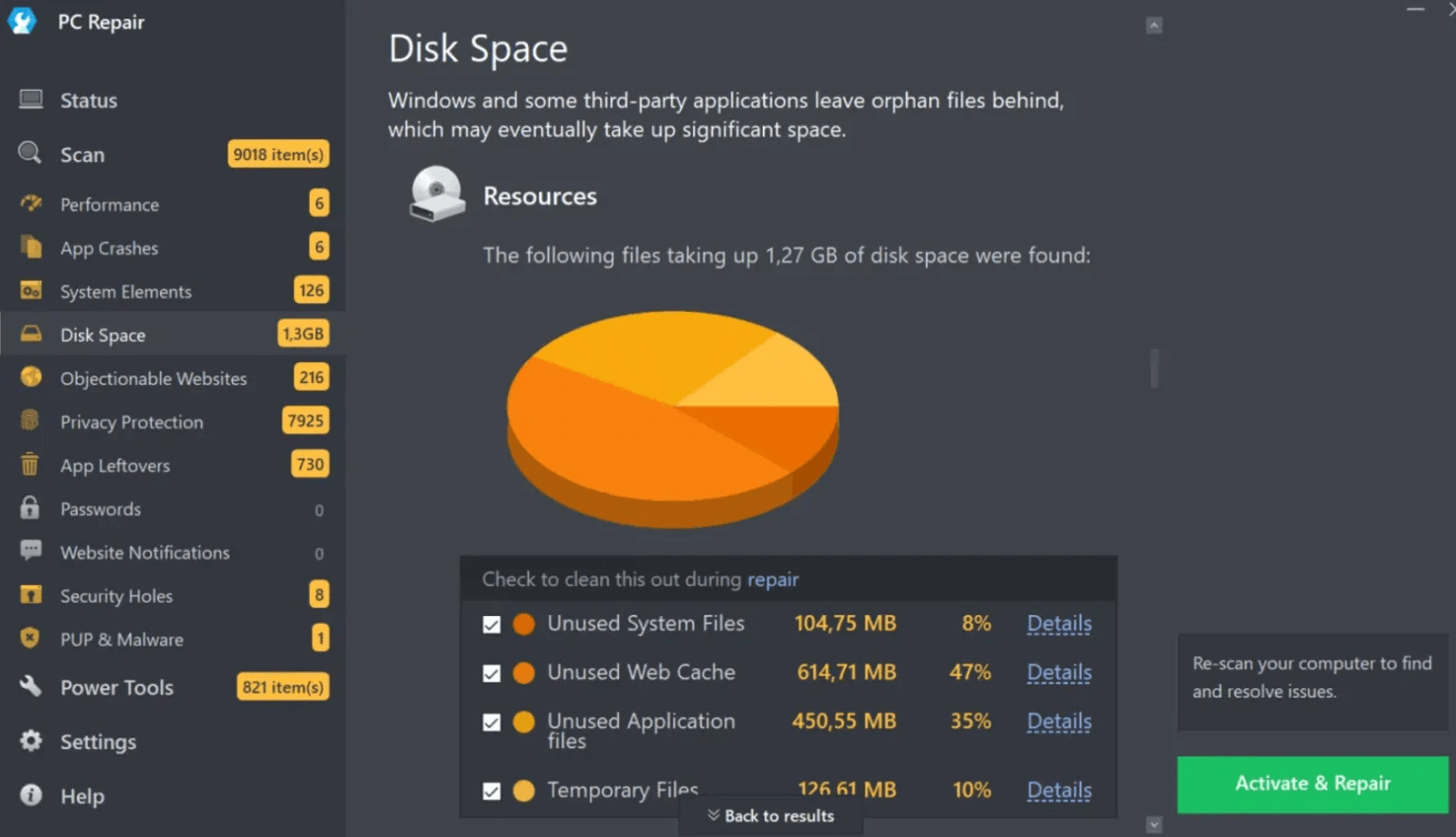Click the Performance gauge icon in sidebar

pyautogui.click(x=31, y=204)
